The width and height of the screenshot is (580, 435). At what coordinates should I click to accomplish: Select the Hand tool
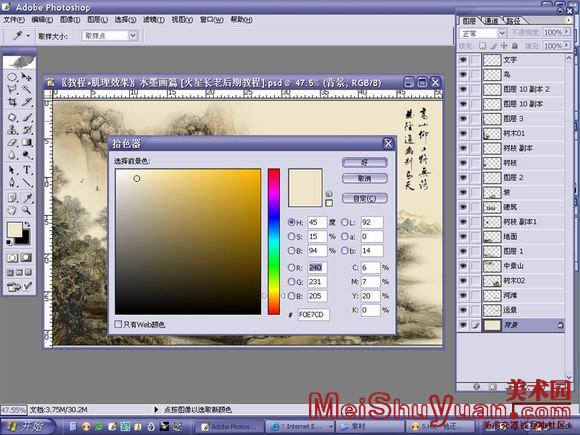[x=12, y=210]
